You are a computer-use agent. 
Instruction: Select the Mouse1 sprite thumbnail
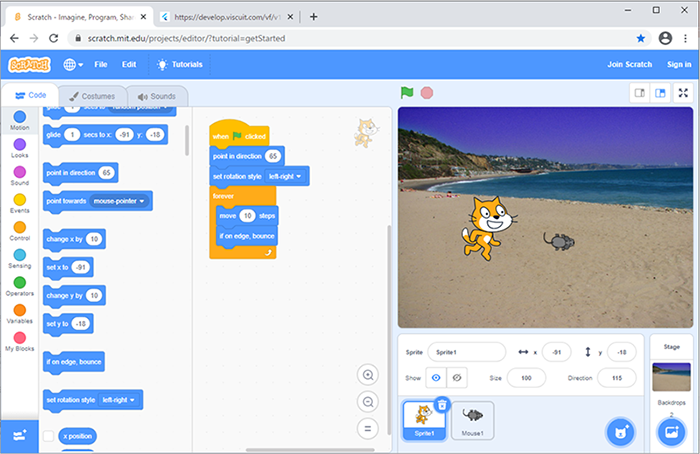pyautogui.click(x=472, y=421)
